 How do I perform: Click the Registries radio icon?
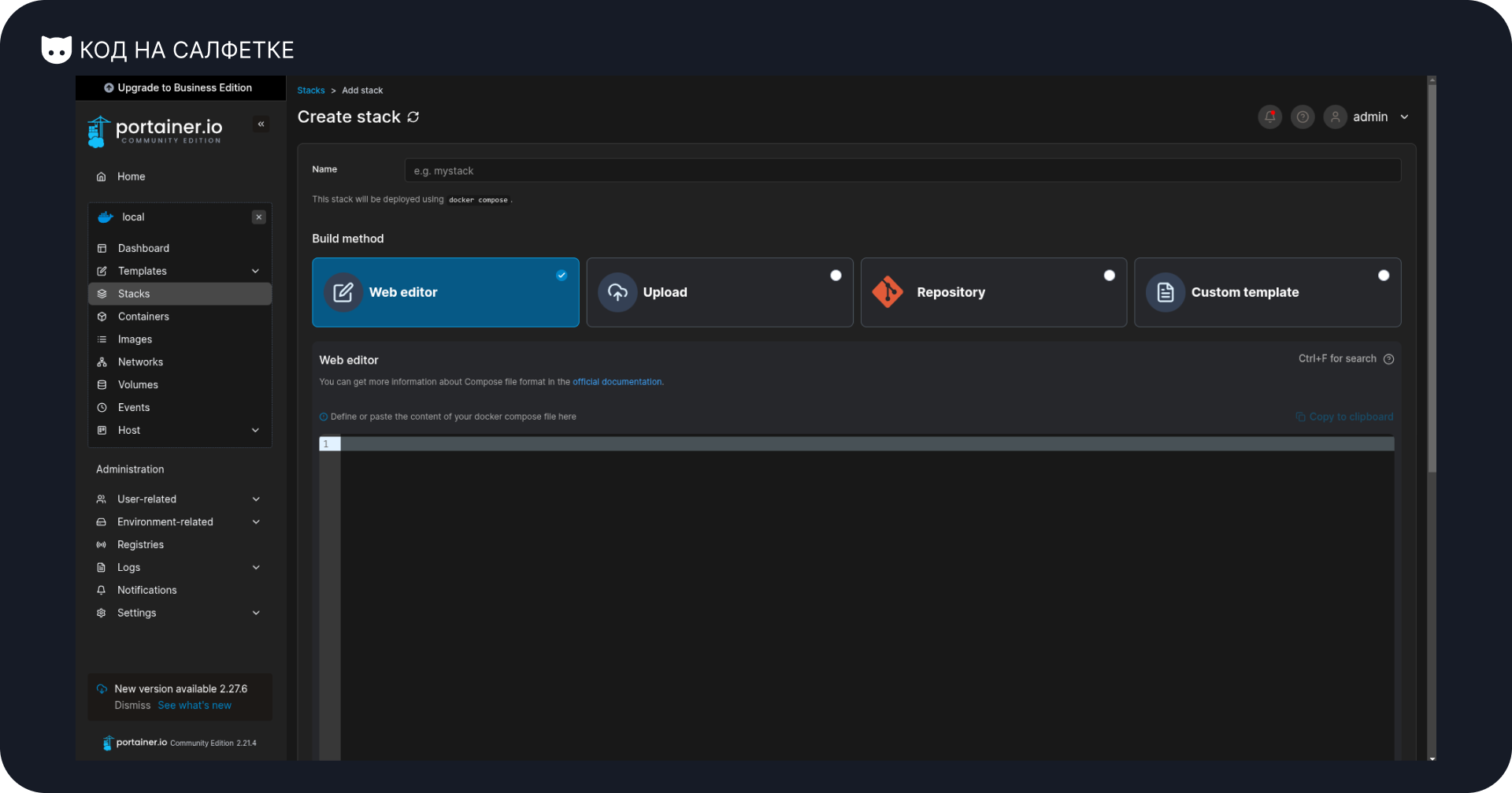click(101, 545)
